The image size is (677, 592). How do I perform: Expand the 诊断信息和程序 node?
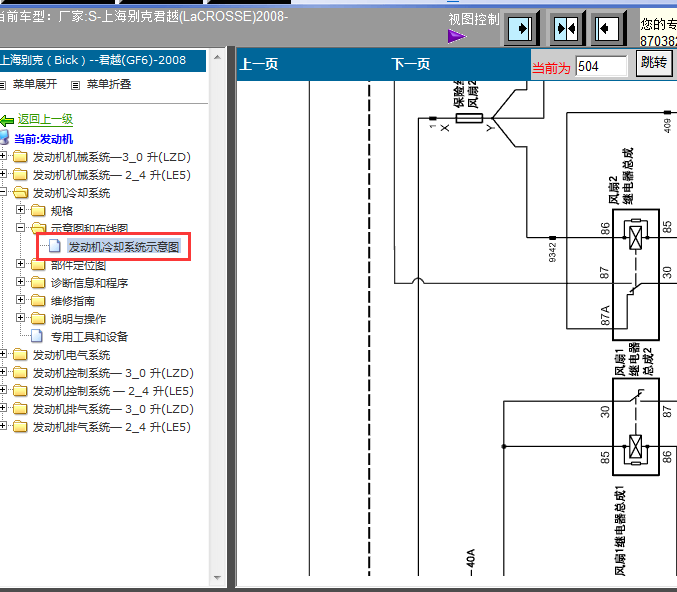click(x=20, y=282)
